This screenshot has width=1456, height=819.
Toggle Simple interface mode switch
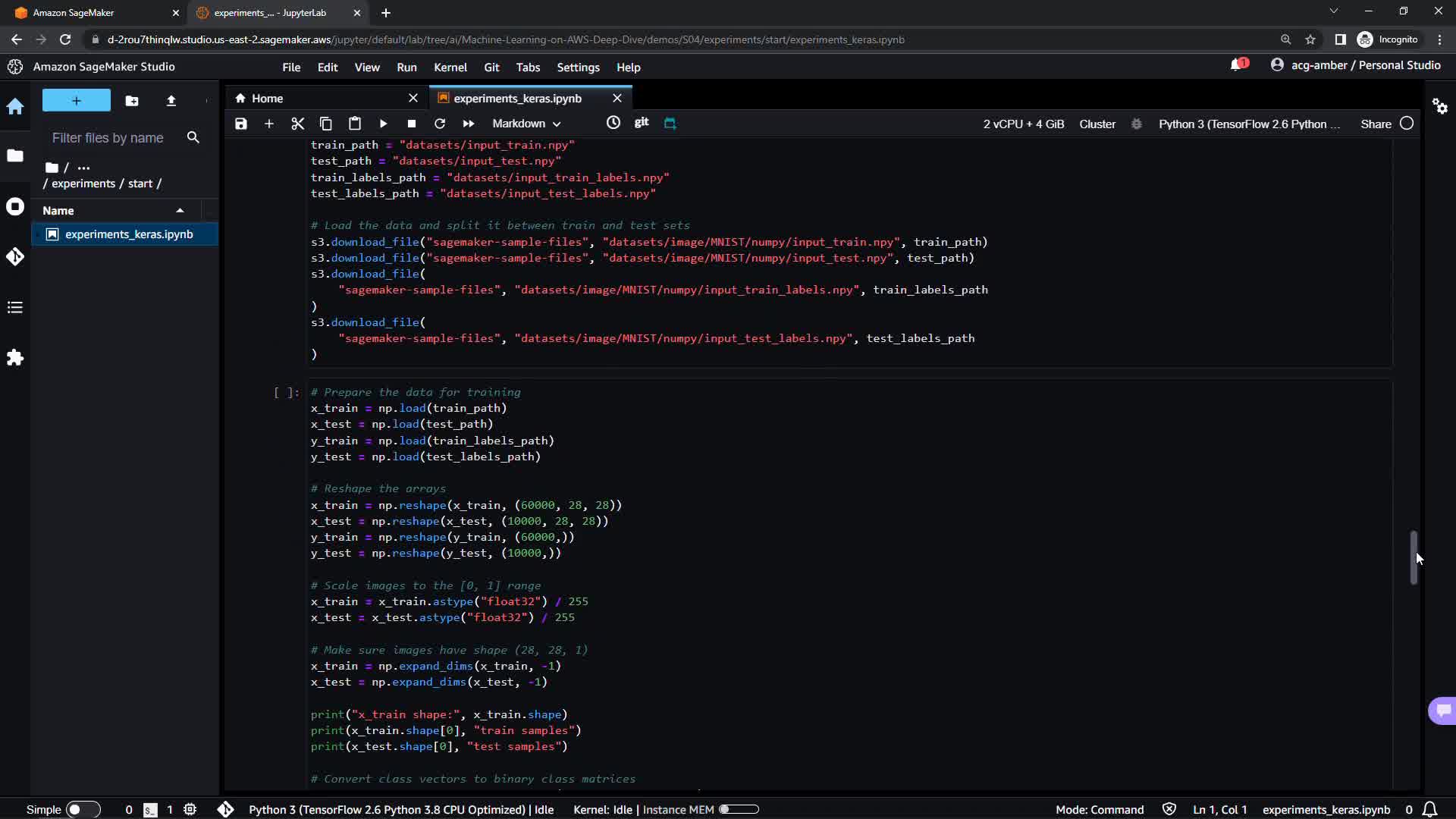[x=83, y=809]
